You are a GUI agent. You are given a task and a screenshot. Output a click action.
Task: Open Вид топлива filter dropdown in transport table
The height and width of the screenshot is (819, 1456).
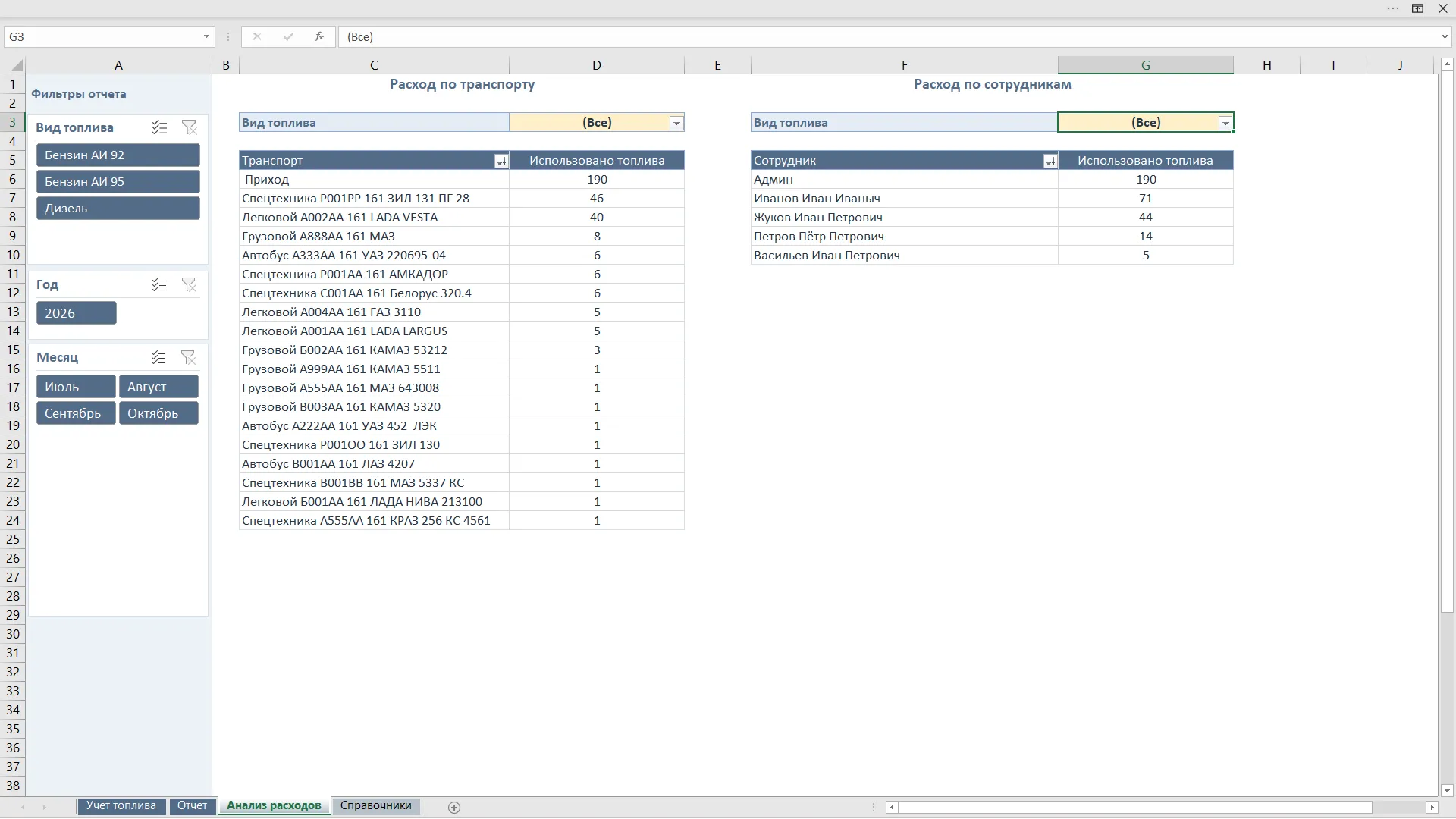click(x=676, y=123)
